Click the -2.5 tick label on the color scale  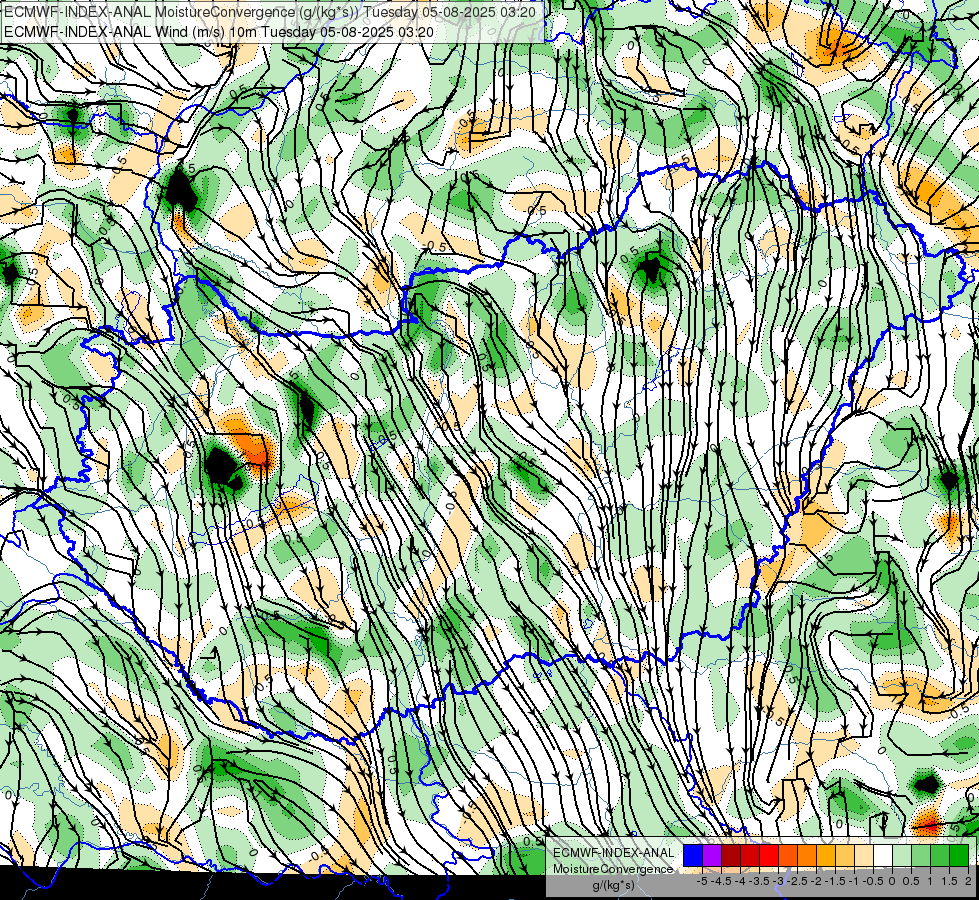coord(797,881)
